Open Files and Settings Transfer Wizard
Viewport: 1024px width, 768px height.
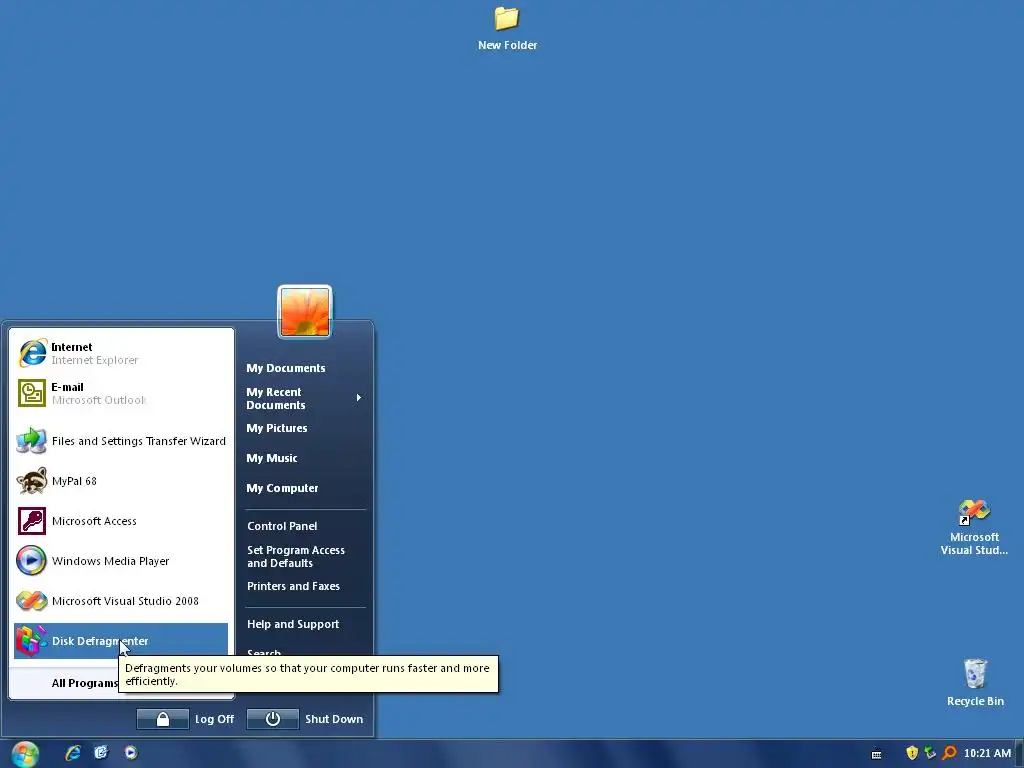[121, 441]
